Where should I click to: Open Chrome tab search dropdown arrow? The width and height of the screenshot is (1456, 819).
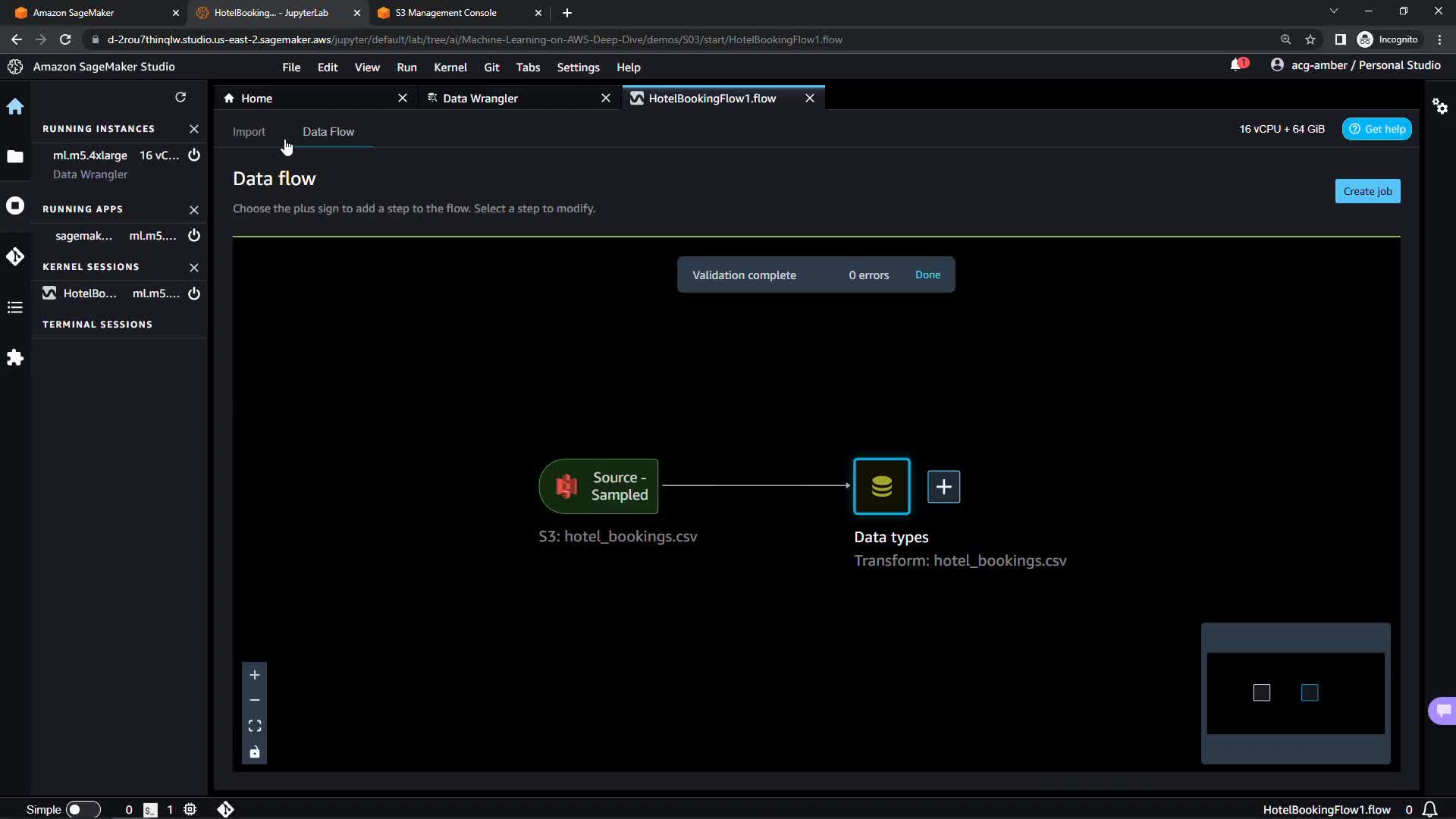click(x=1333, y=11)
